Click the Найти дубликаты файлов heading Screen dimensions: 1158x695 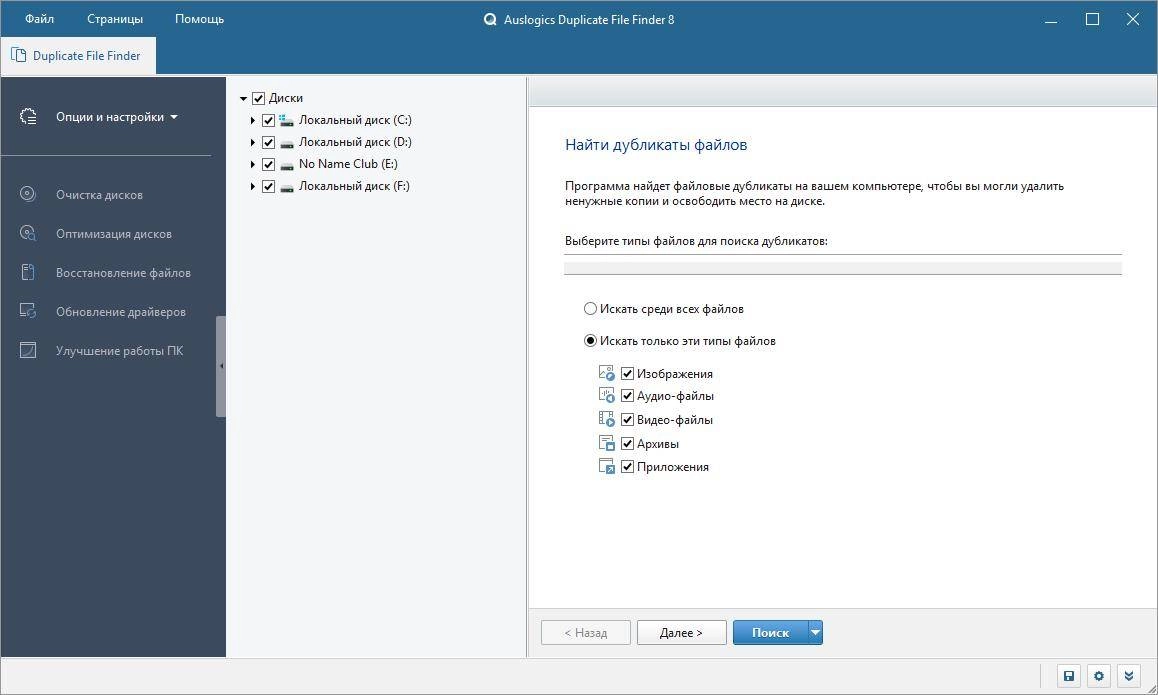pos(656,145)
